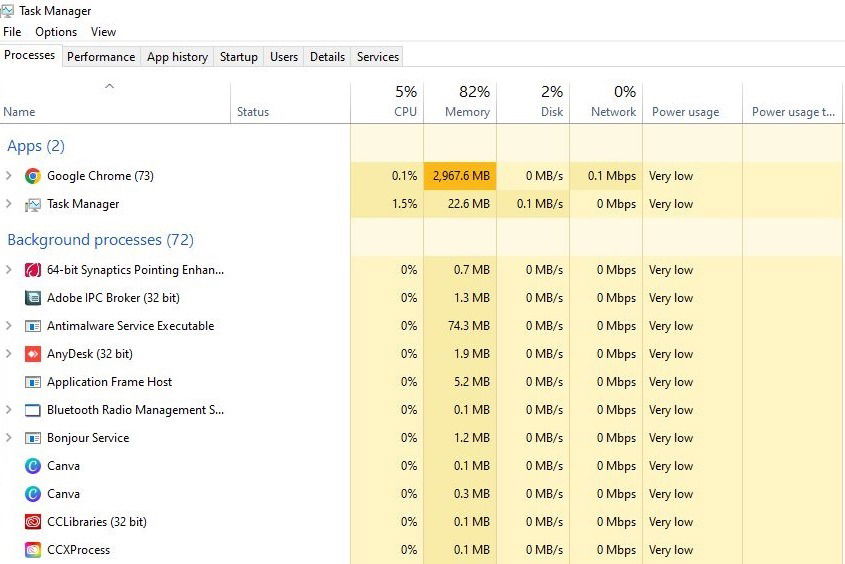This screenshot has width=845, height=564.
Task: Click the Task Manager process icon
Action: click(x=33, y=204)
